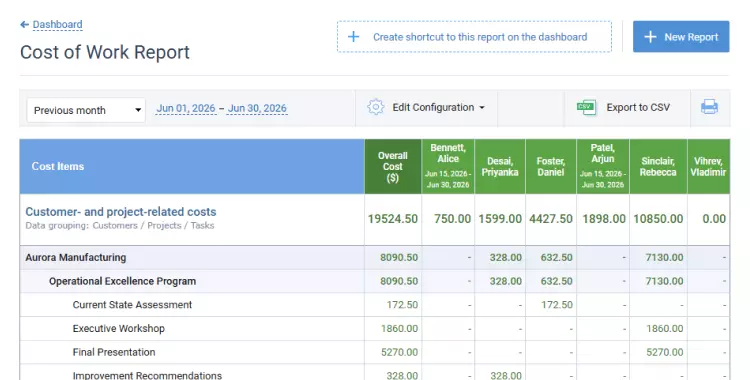Click Operational Excellence Program Foster value 632.50
750x380 pixels.
(x=557, y=281)
